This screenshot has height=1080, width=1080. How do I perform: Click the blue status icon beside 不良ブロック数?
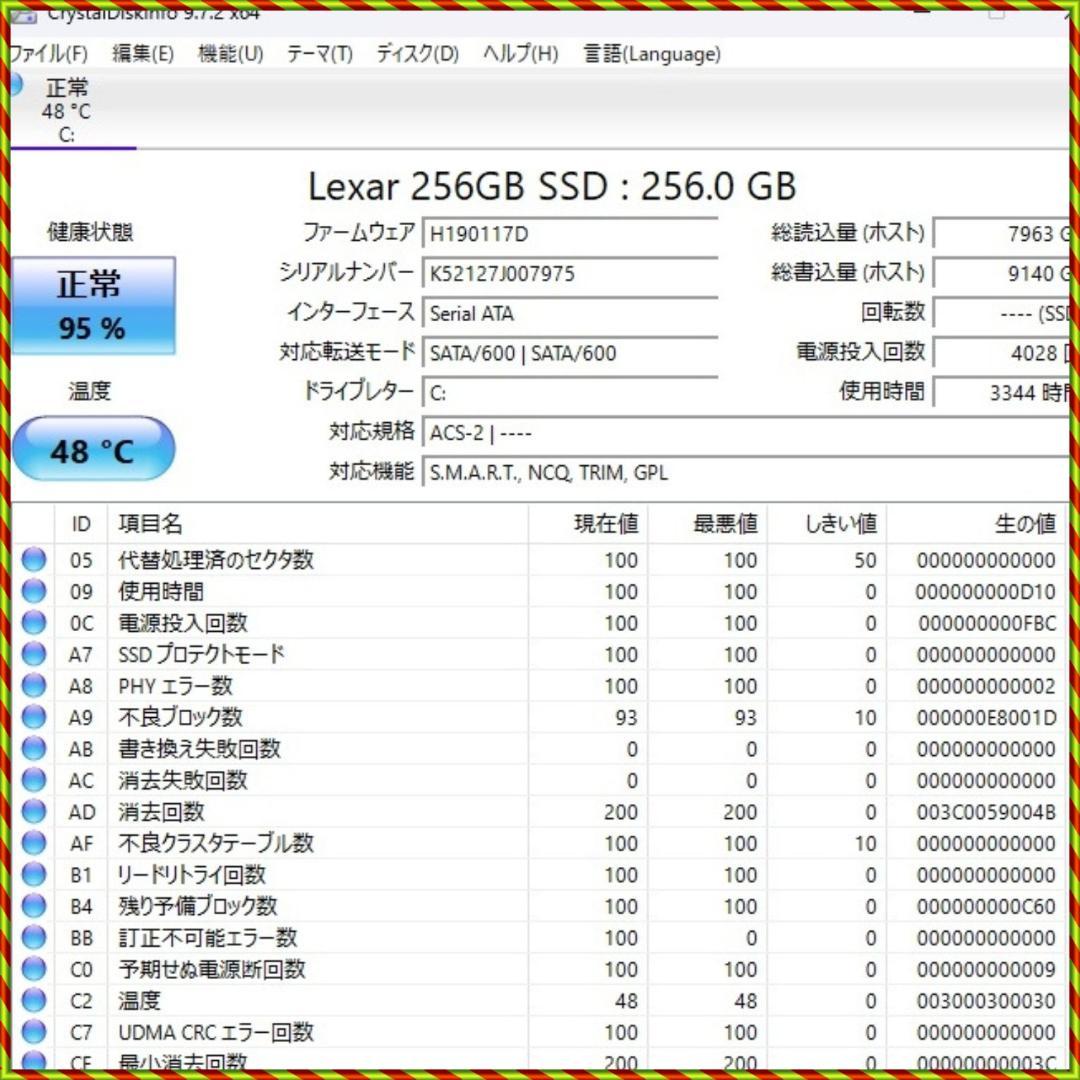point(33,717)
